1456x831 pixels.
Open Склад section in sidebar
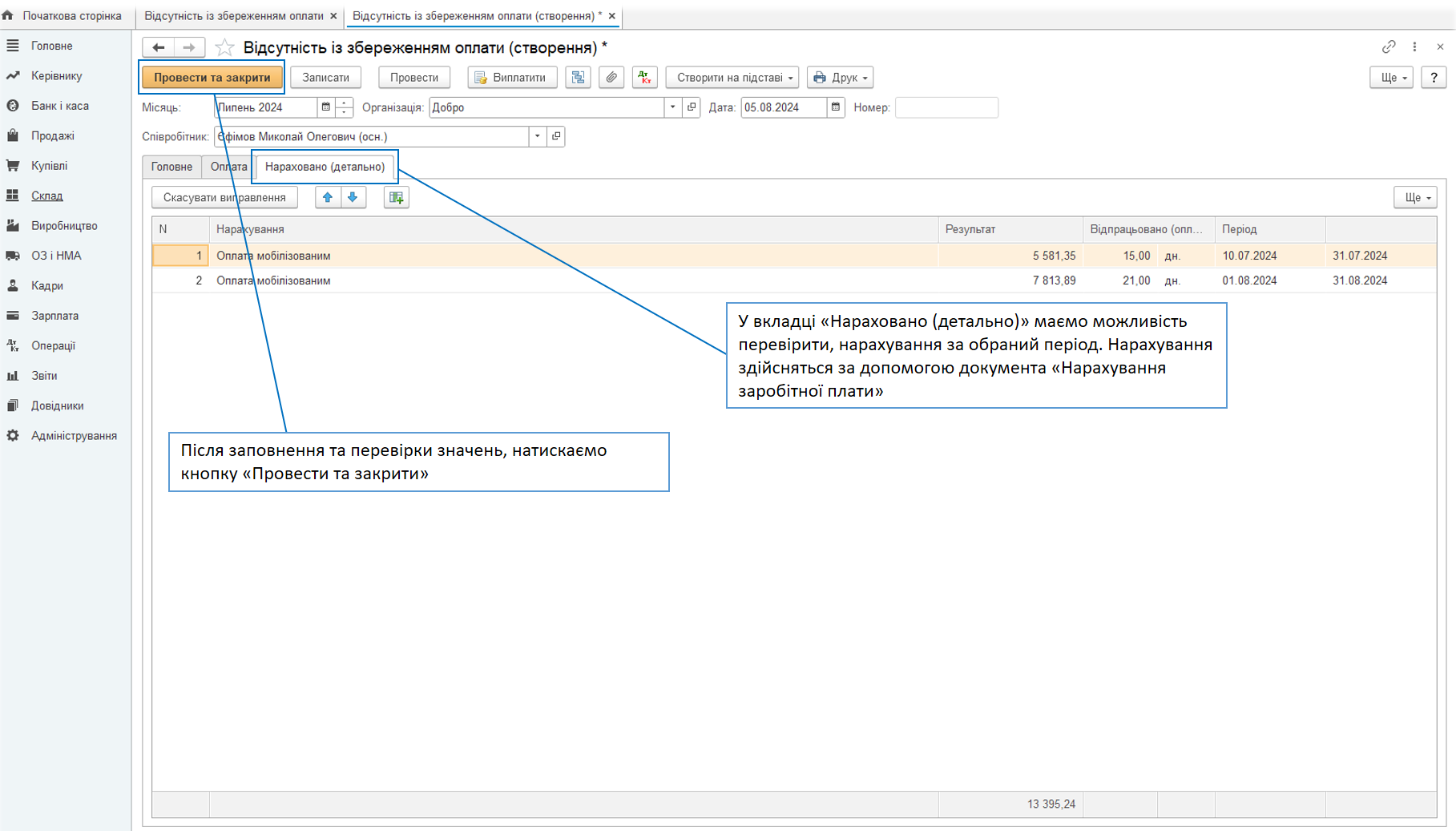[46, 196]
